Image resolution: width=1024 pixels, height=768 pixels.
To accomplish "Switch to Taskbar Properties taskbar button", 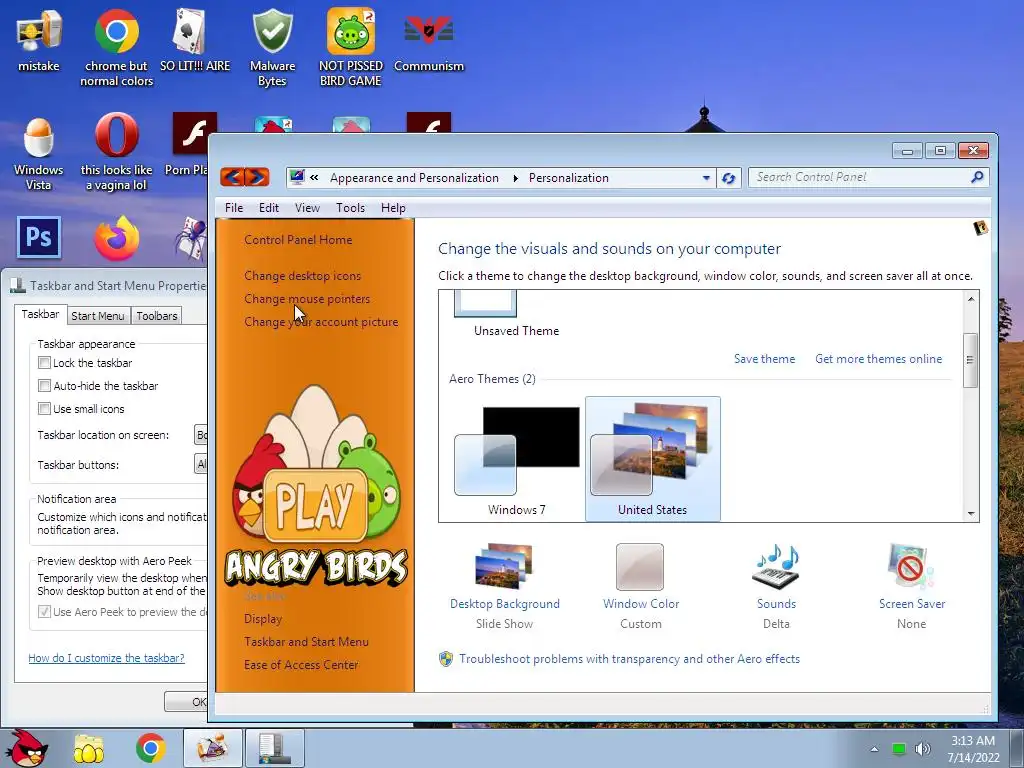I will tap(275, 748).
